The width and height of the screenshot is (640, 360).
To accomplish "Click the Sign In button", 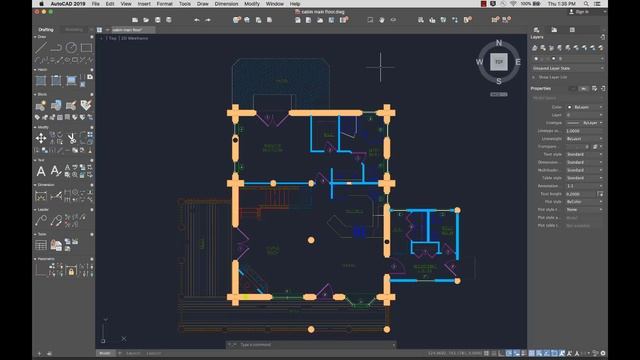I will click(579, 12).
